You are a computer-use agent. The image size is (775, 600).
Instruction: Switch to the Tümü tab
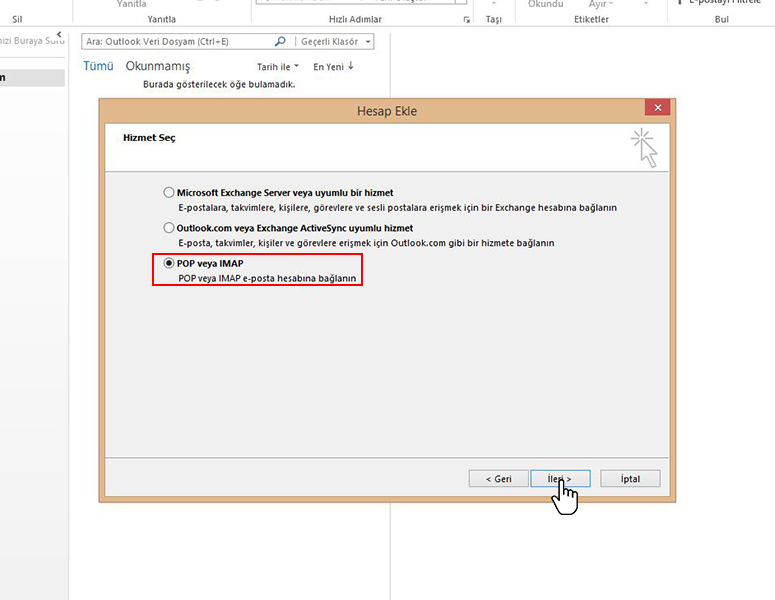click(x=98, y=66)
